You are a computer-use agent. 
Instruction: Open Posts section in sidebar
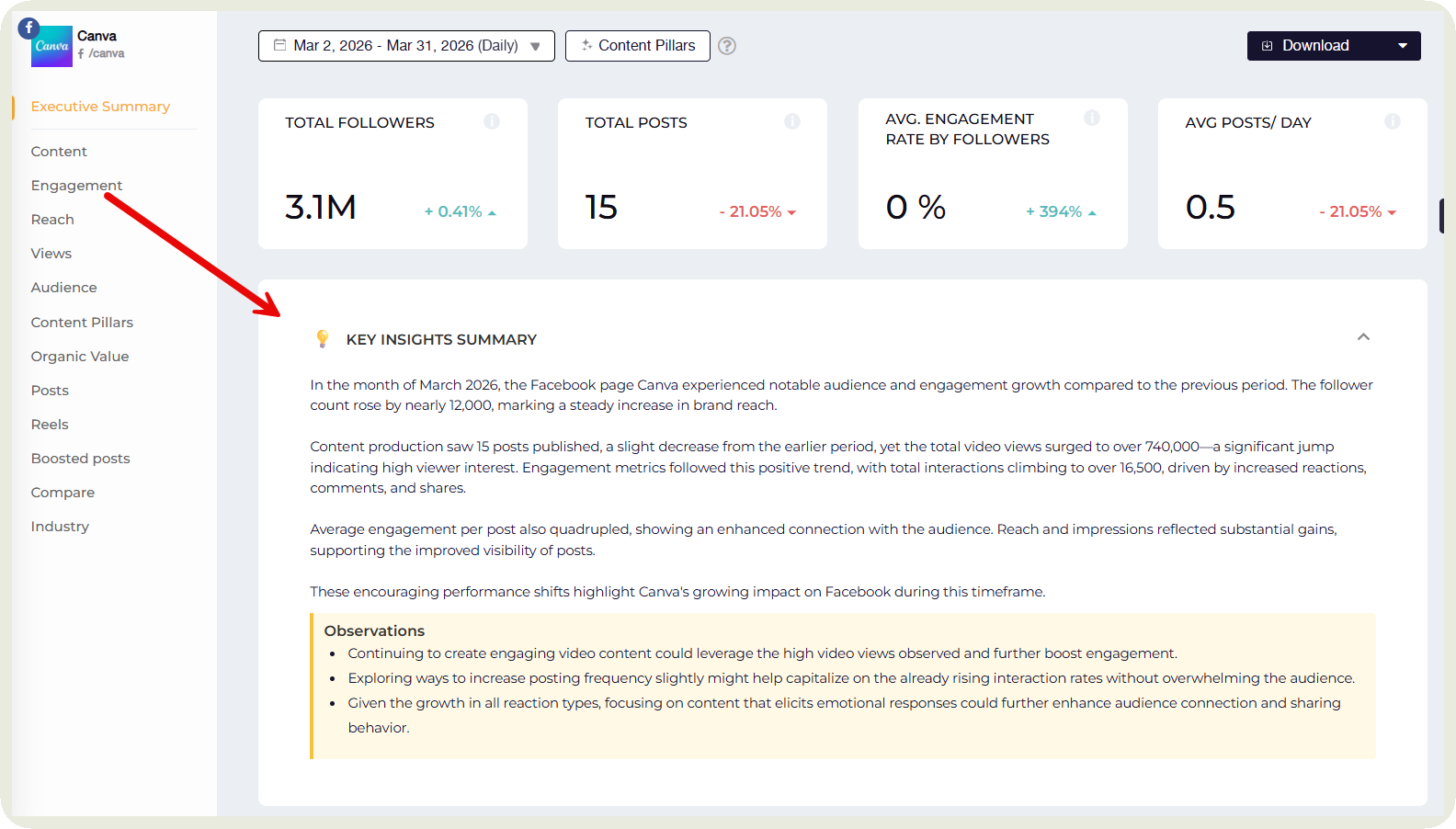50,391
